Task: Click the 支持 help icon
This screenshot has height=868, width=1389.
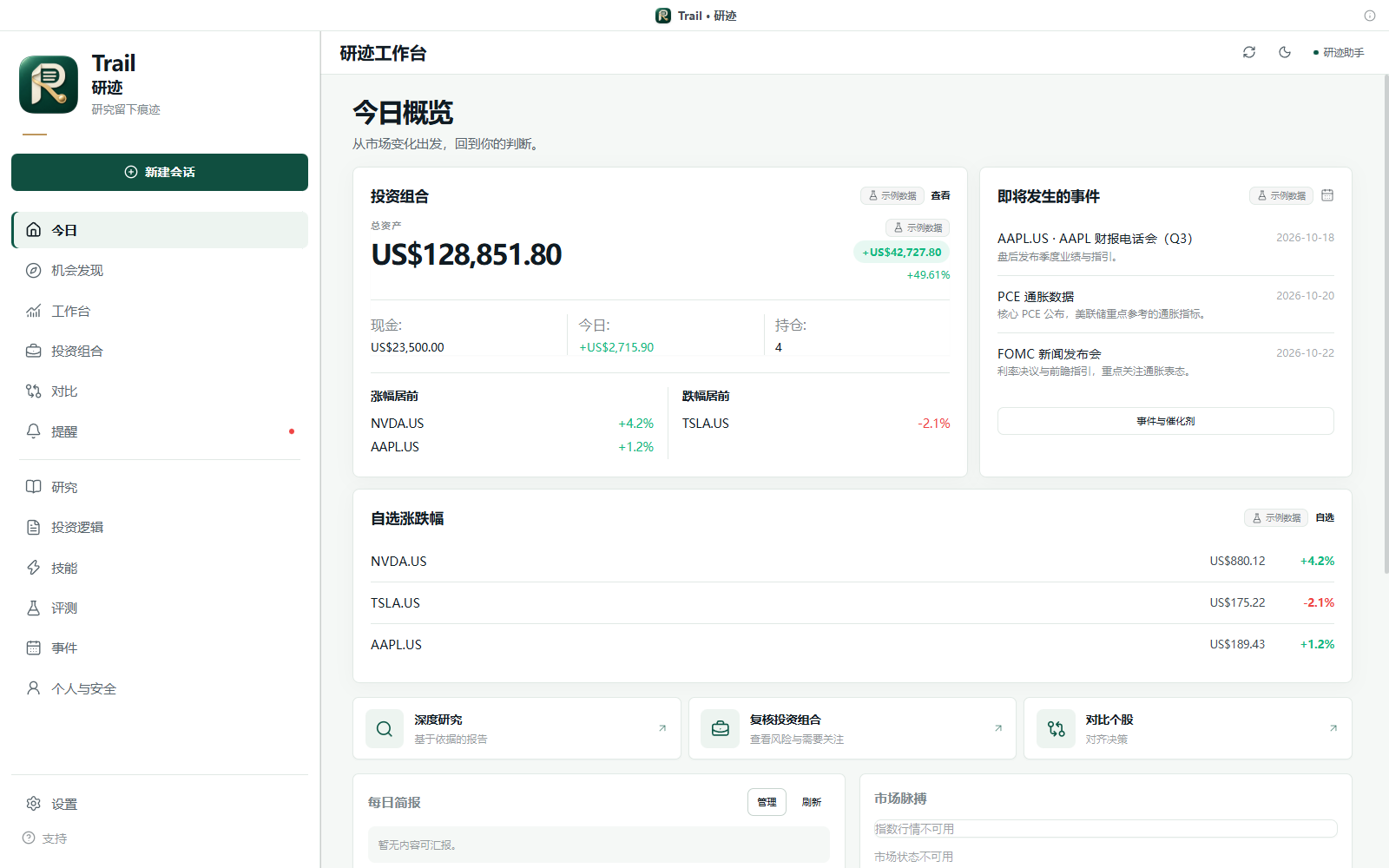Action: click(x=29, y=838)
